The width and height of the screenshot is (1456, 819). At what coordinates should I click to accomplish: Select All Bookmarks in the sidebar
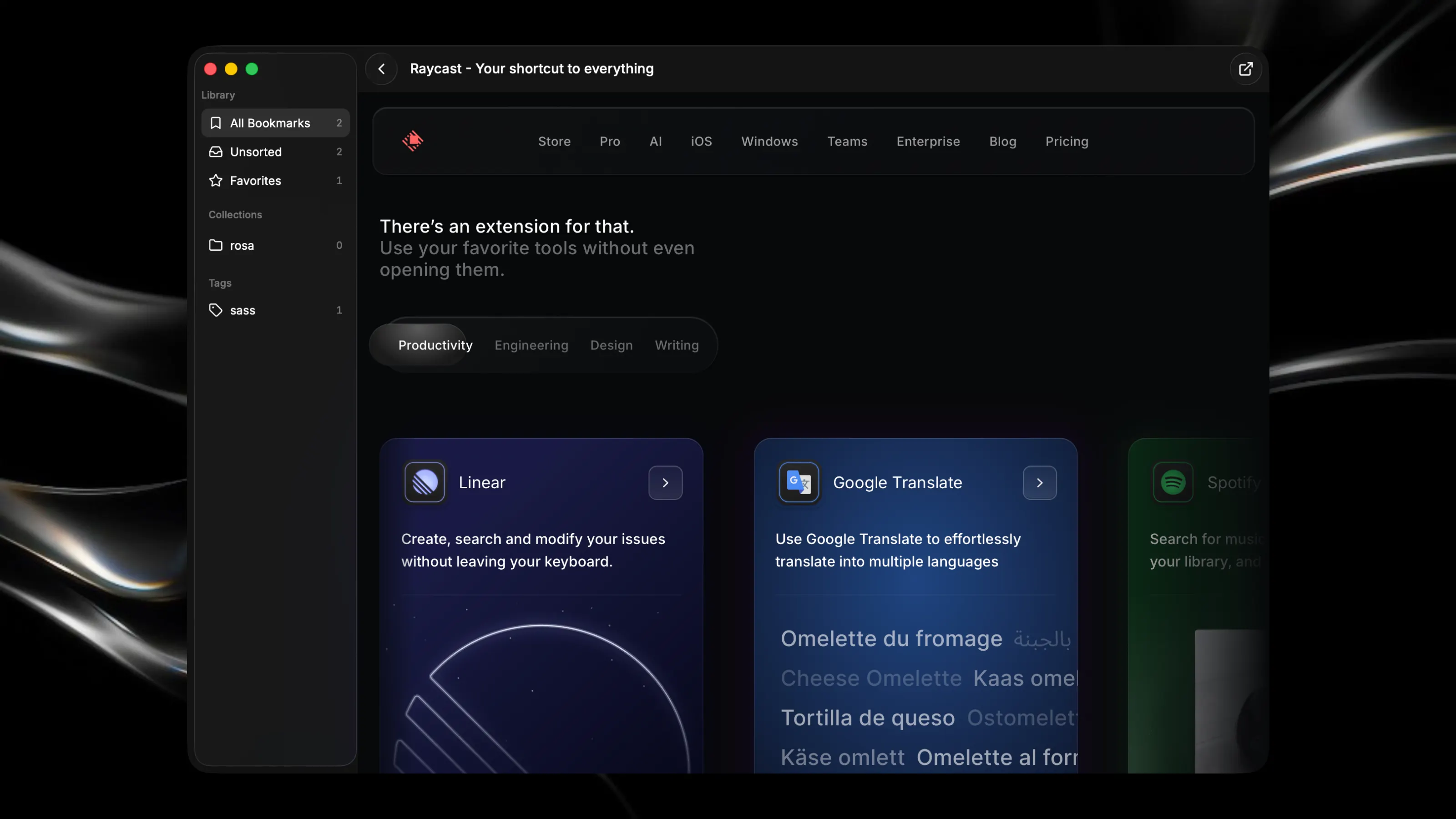point(275,123)
